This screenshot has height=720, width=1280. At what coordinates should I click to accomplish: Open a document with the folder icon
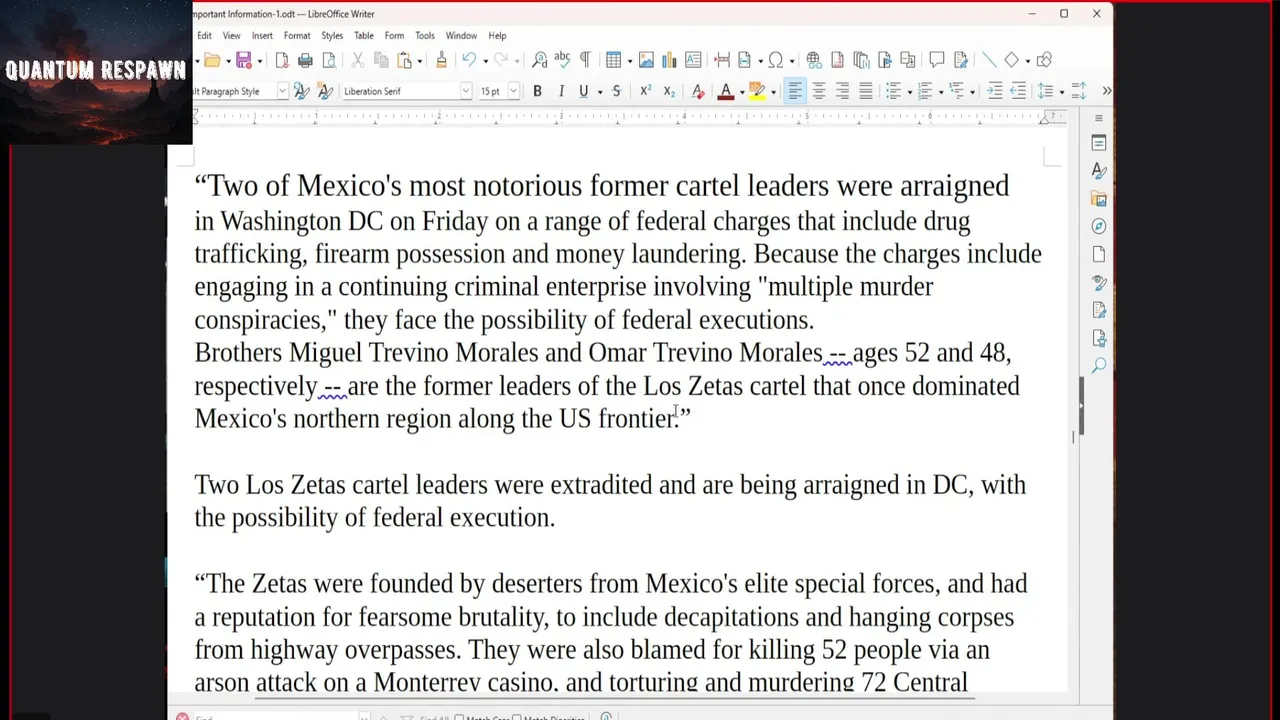click(212, 60)
